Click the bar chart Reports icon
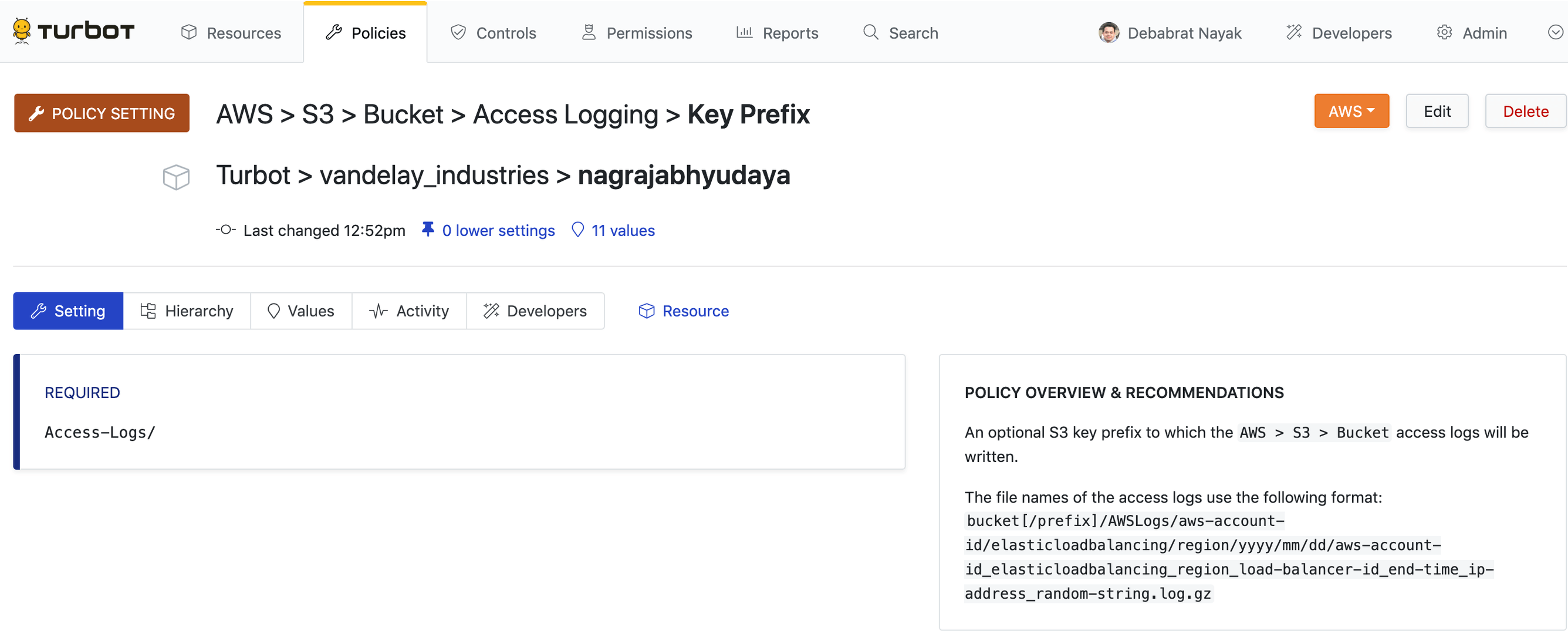Screen dimensions: 1568x634 point(744,33)
